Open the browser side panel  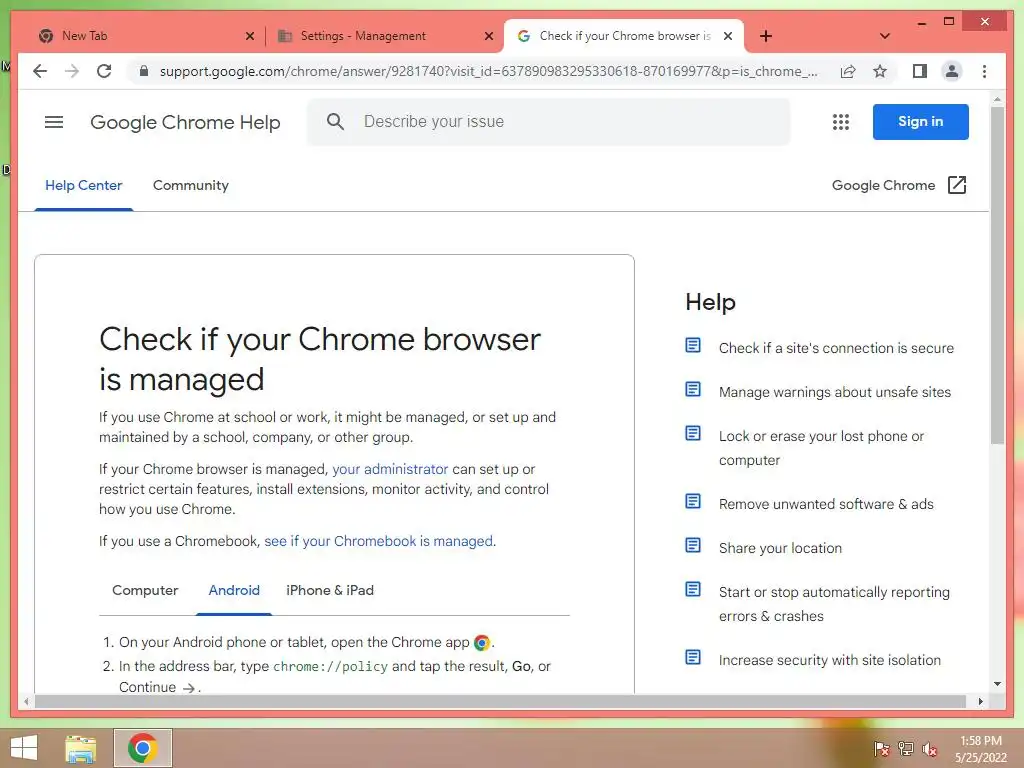(x=920, y=71)
